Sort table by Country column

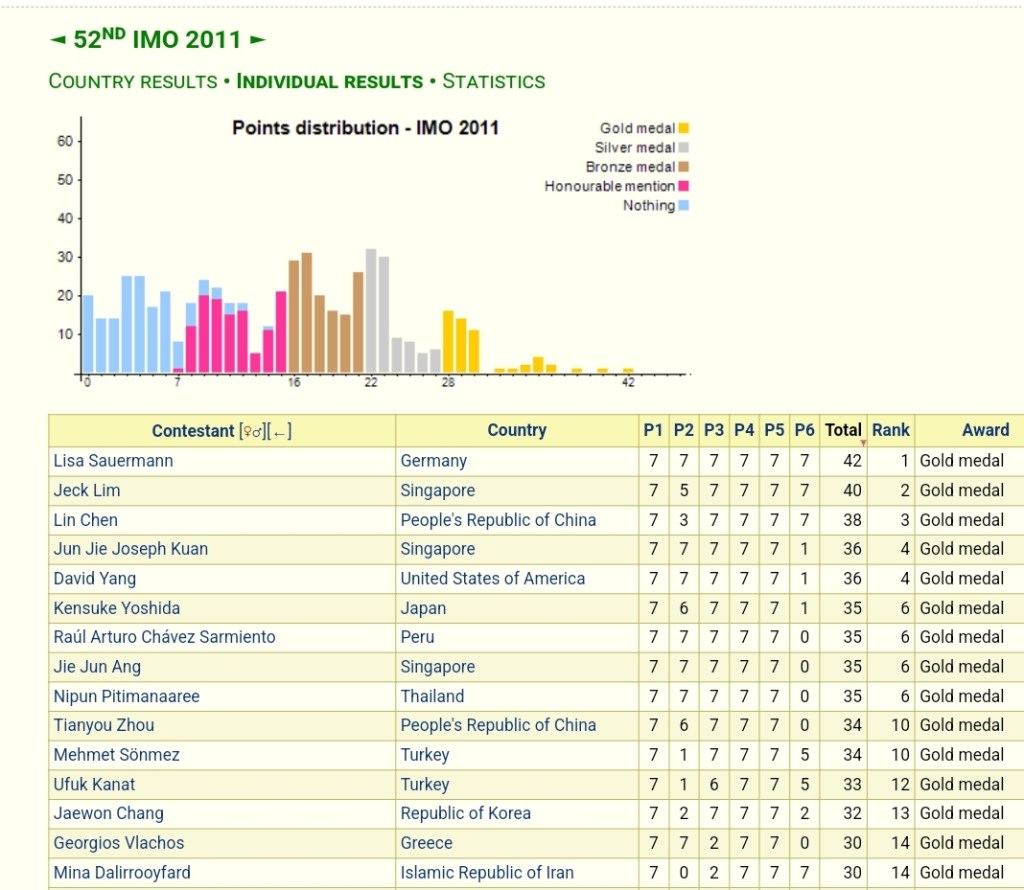click(516, 430)
